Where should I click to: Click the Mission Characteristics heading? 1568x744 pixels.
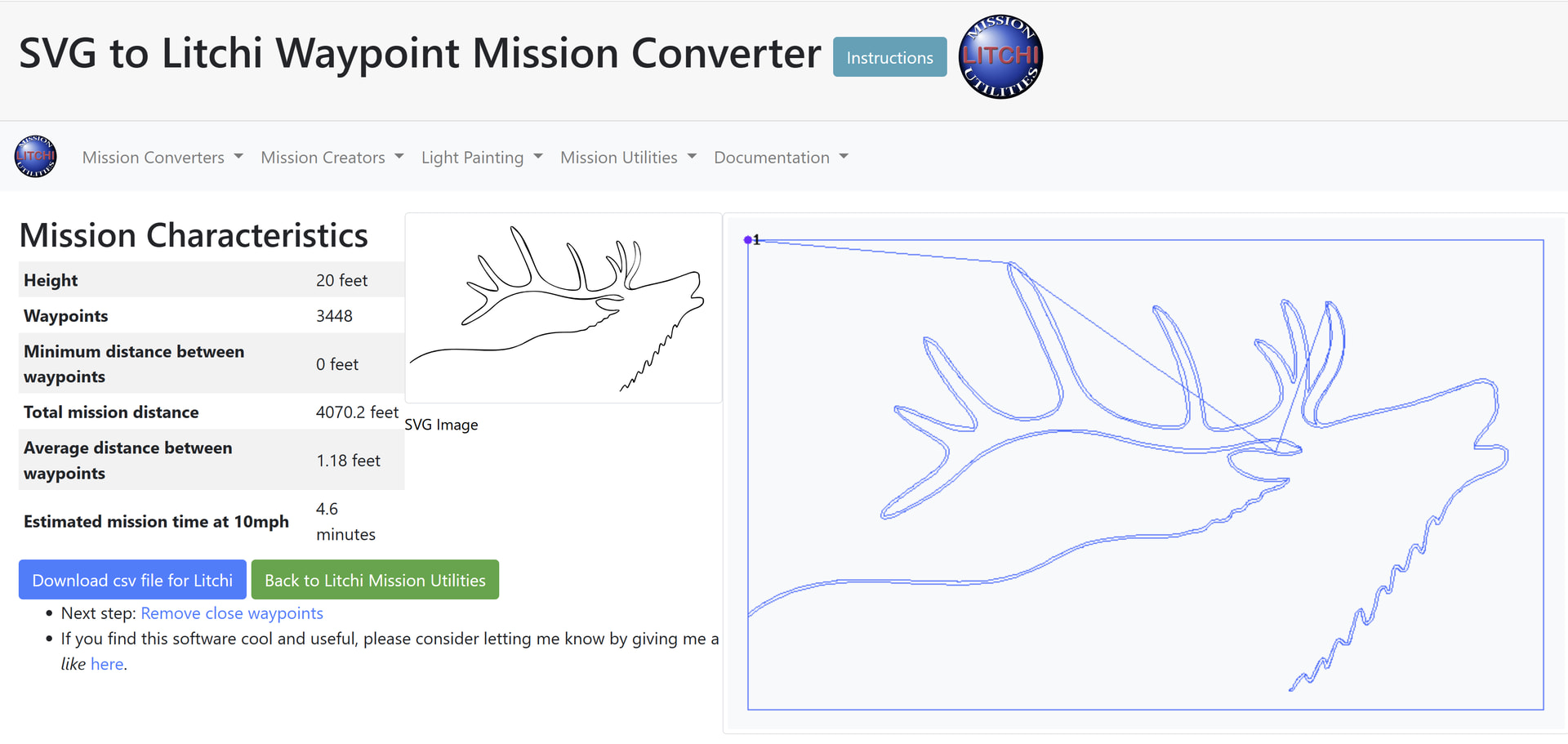(x=194, y=235)
